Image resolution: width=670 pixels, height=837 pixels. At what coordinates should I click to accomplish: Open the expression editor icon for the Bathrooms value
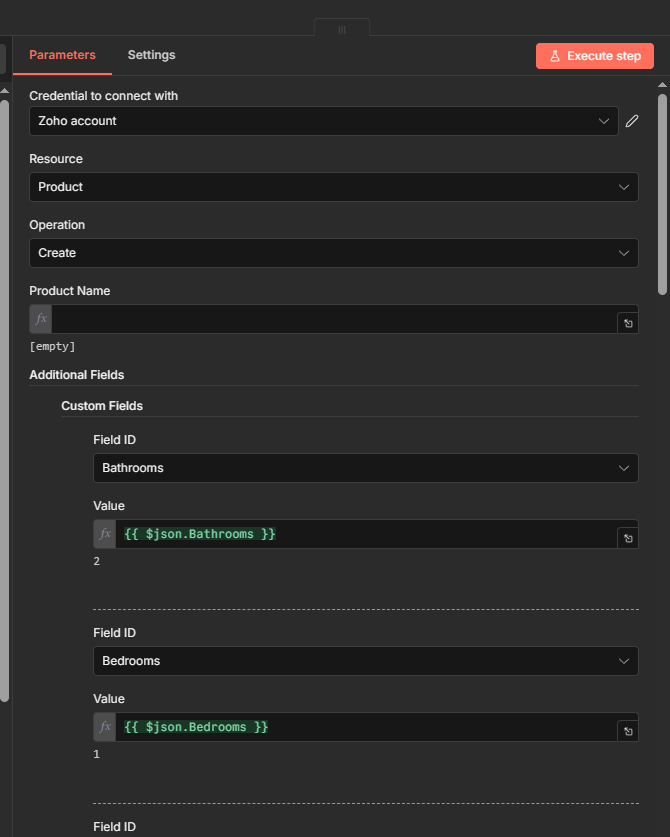pyautogui.click(x=628, y=538)
